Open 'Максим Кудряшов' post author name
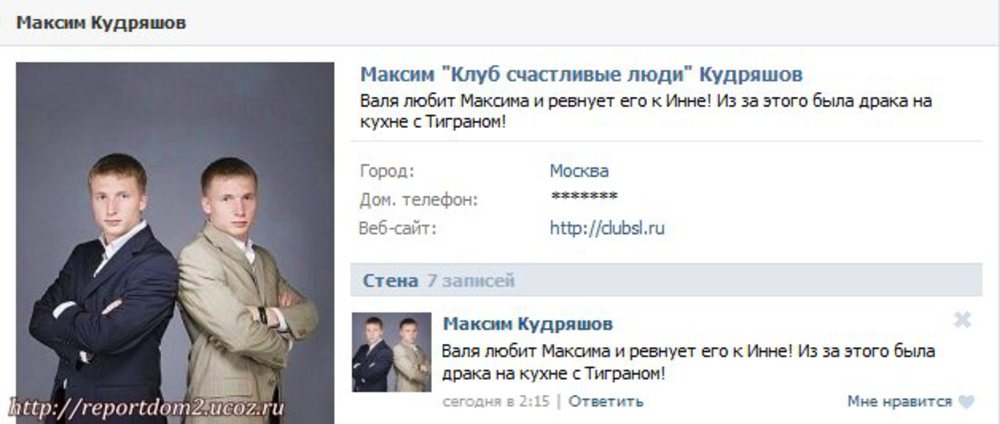Screen dimensions: 1000x424 [527, 324]
